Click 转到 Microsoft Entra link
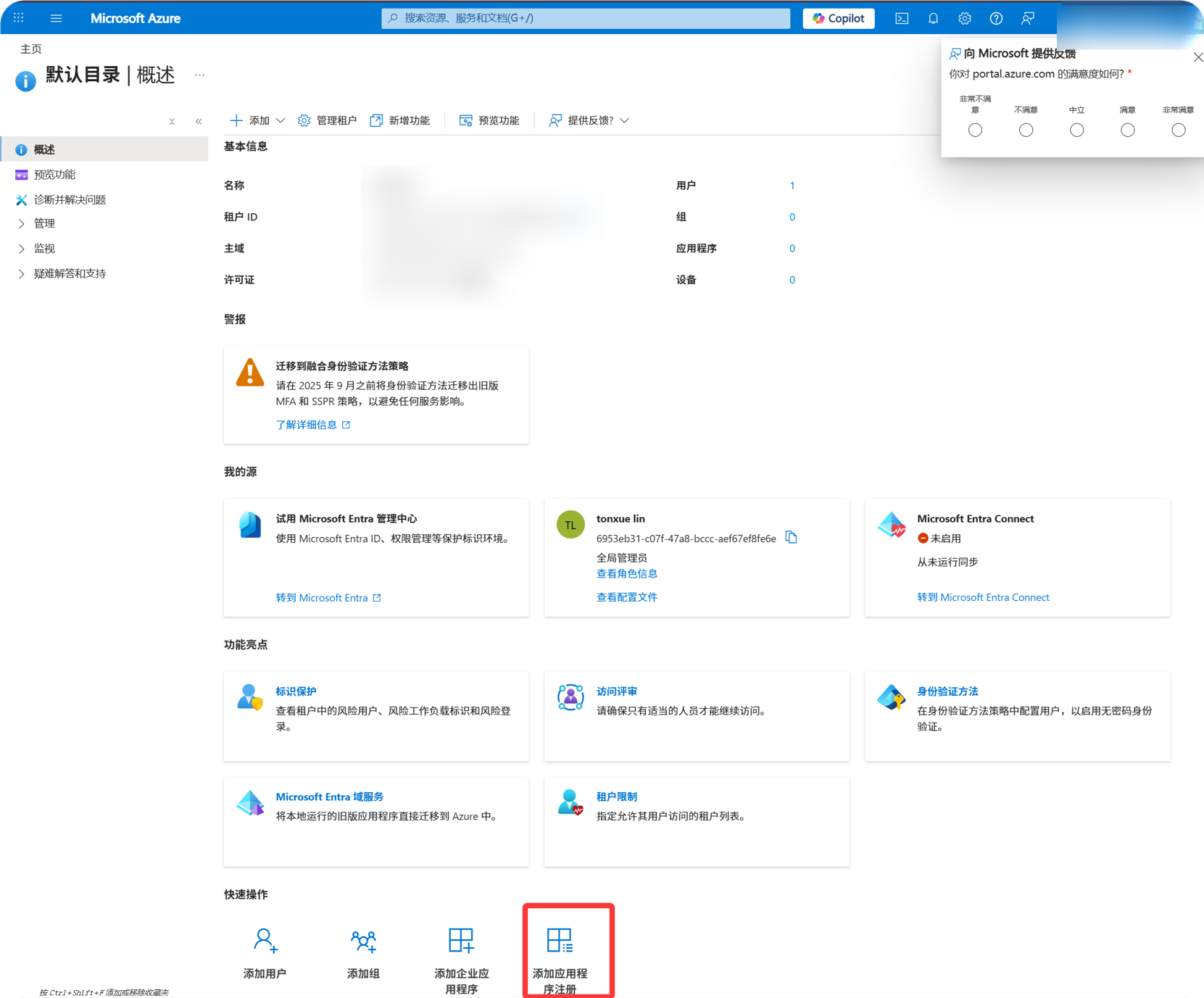The height and width of the screenshot is (998, 1204). pyautogui.click(x=328, y=598)
